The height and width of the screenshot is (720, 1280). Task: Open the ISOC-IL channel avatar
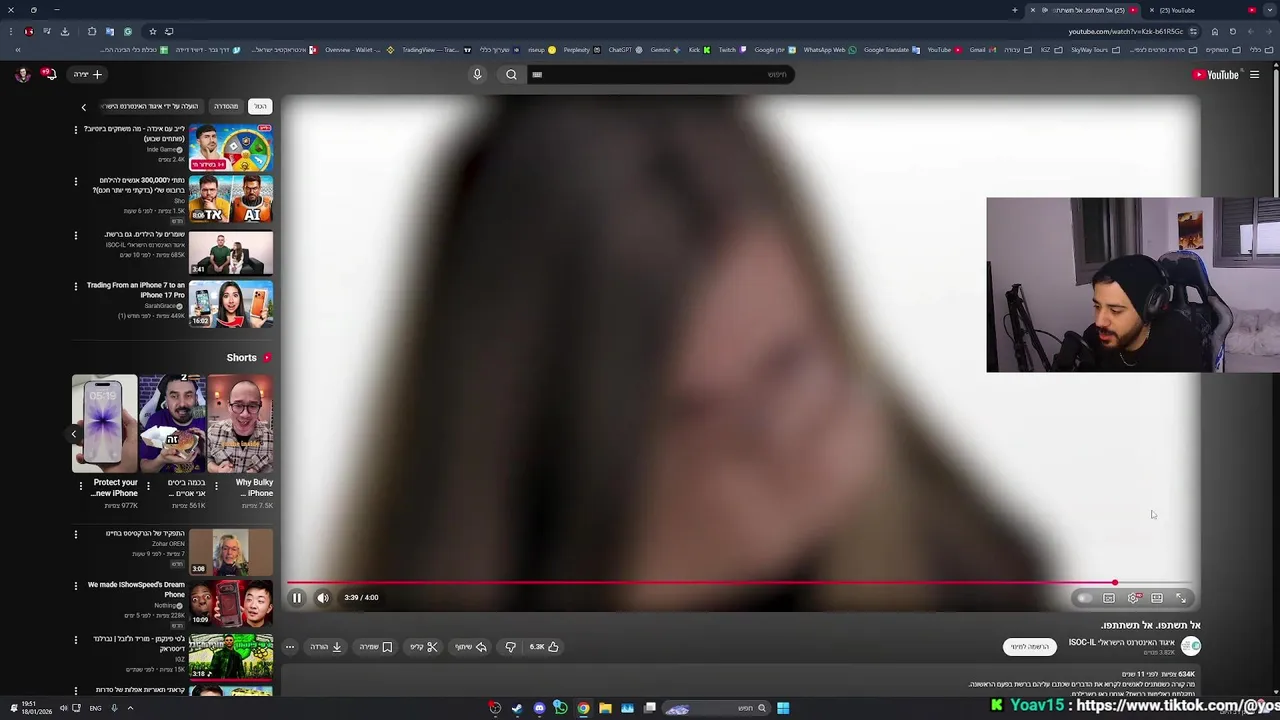(x=1190, y=646)
